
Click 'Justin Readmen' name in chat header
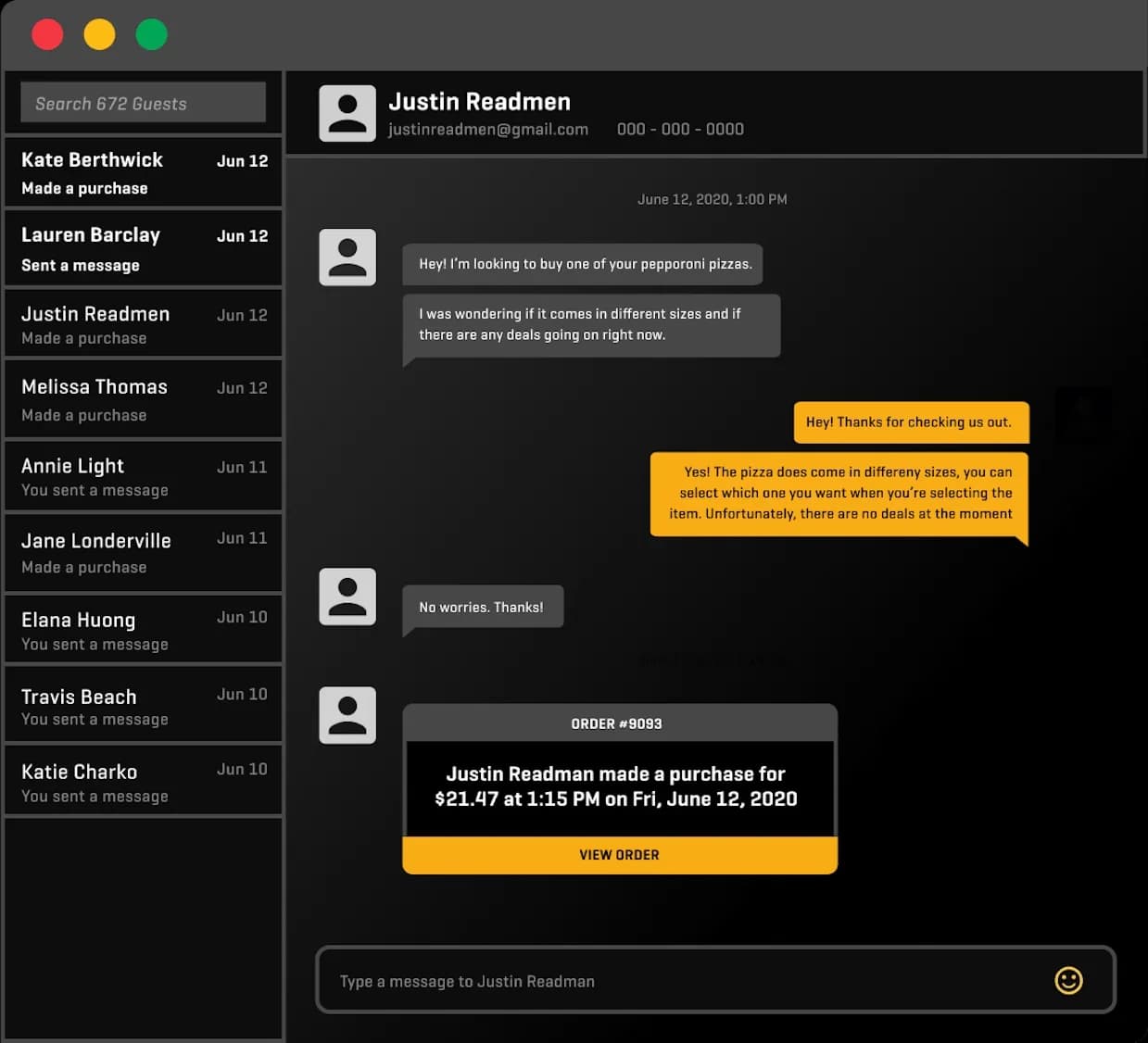[x=479, y=102]
